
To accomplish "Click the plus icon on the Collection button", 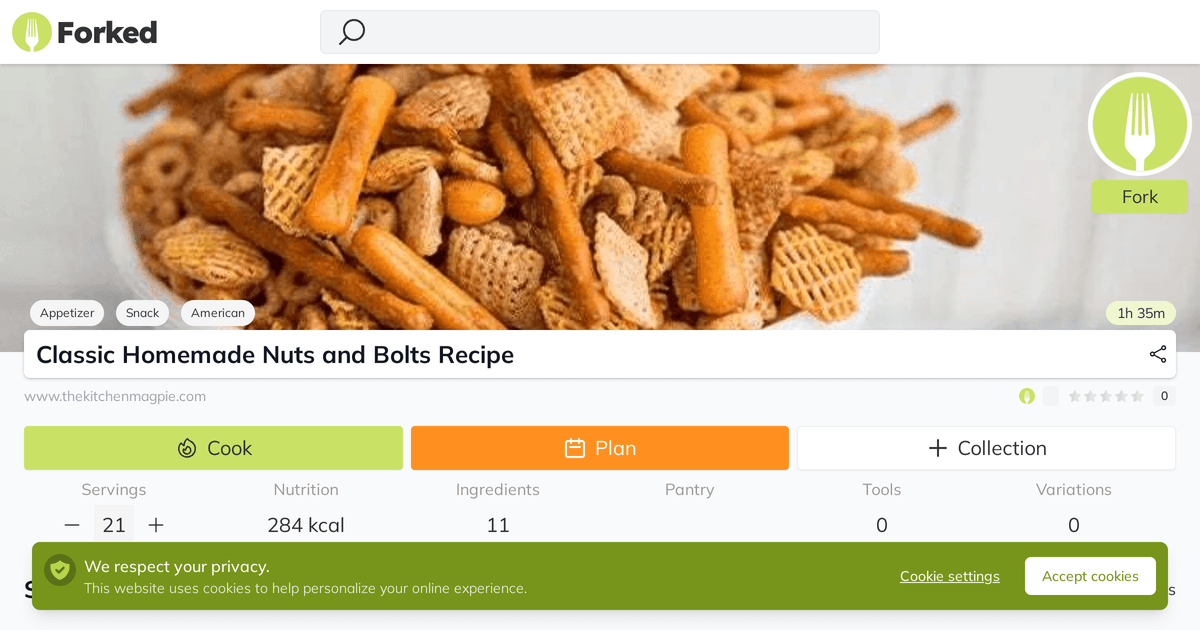I will click(x=938, y=448).
